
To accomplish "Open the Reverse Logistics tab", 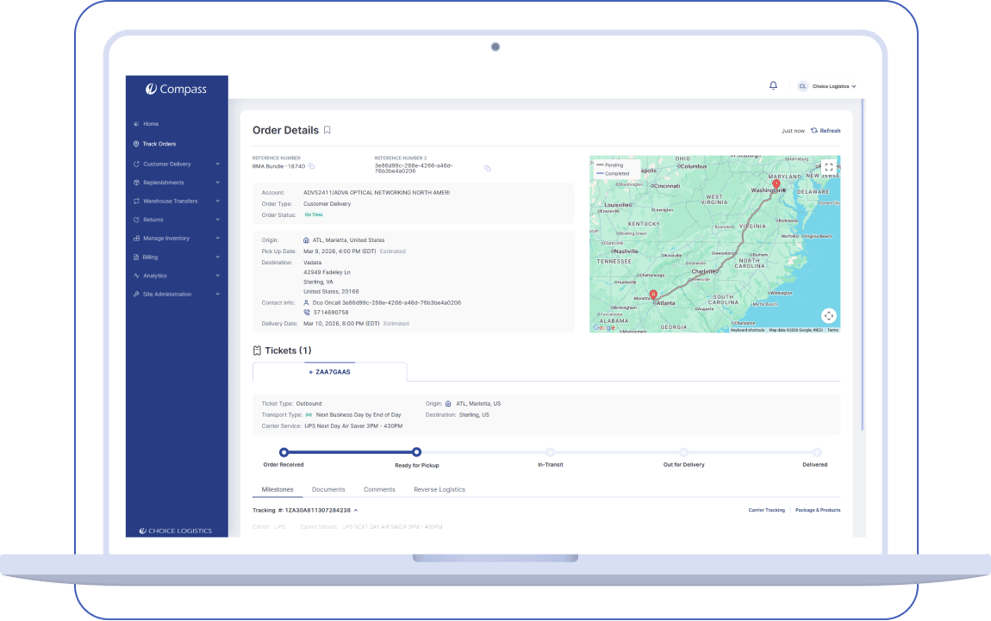I will point(439,489).
